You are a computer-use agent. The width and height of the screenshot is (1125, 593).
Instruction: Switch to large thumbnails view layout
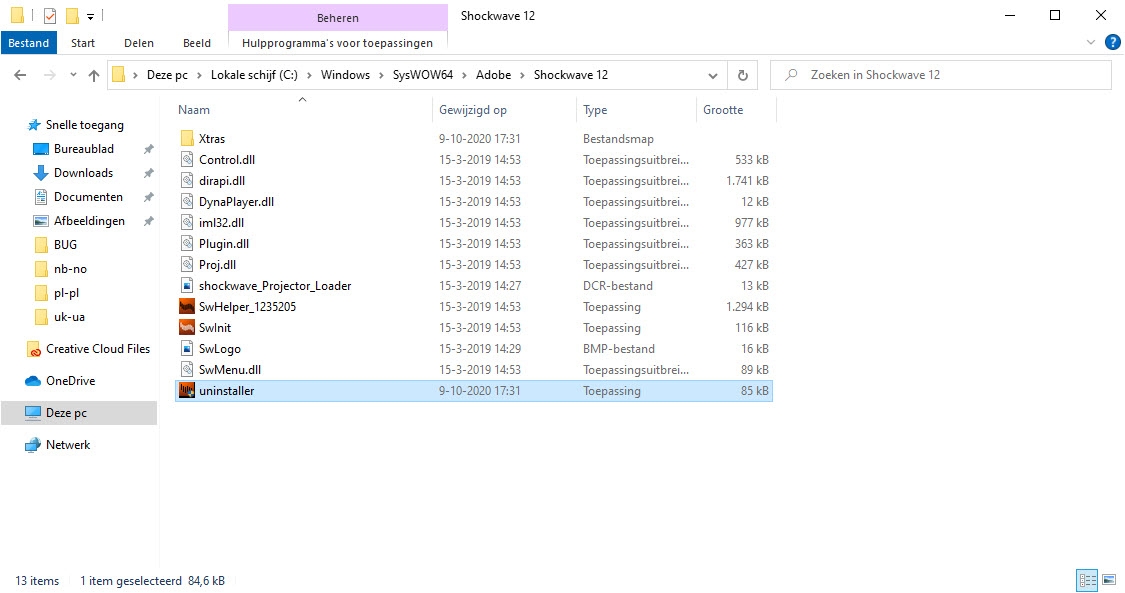point(1108,580)
